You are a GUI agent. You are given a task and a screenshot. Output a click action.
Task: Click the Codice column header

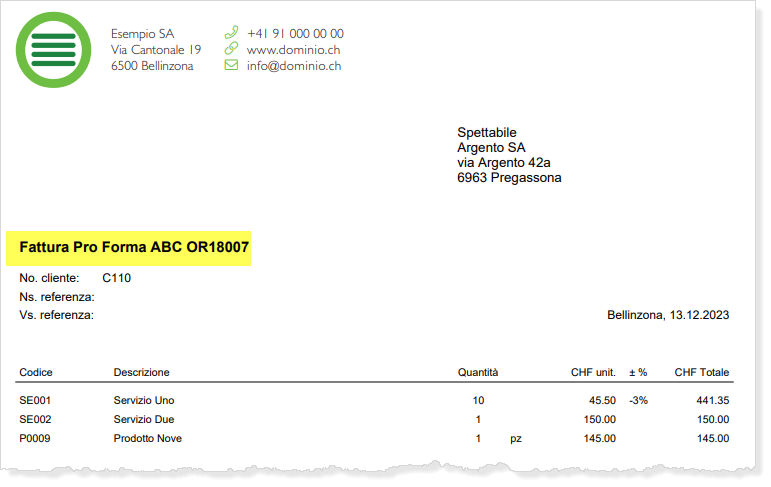(x=36, y=372)
